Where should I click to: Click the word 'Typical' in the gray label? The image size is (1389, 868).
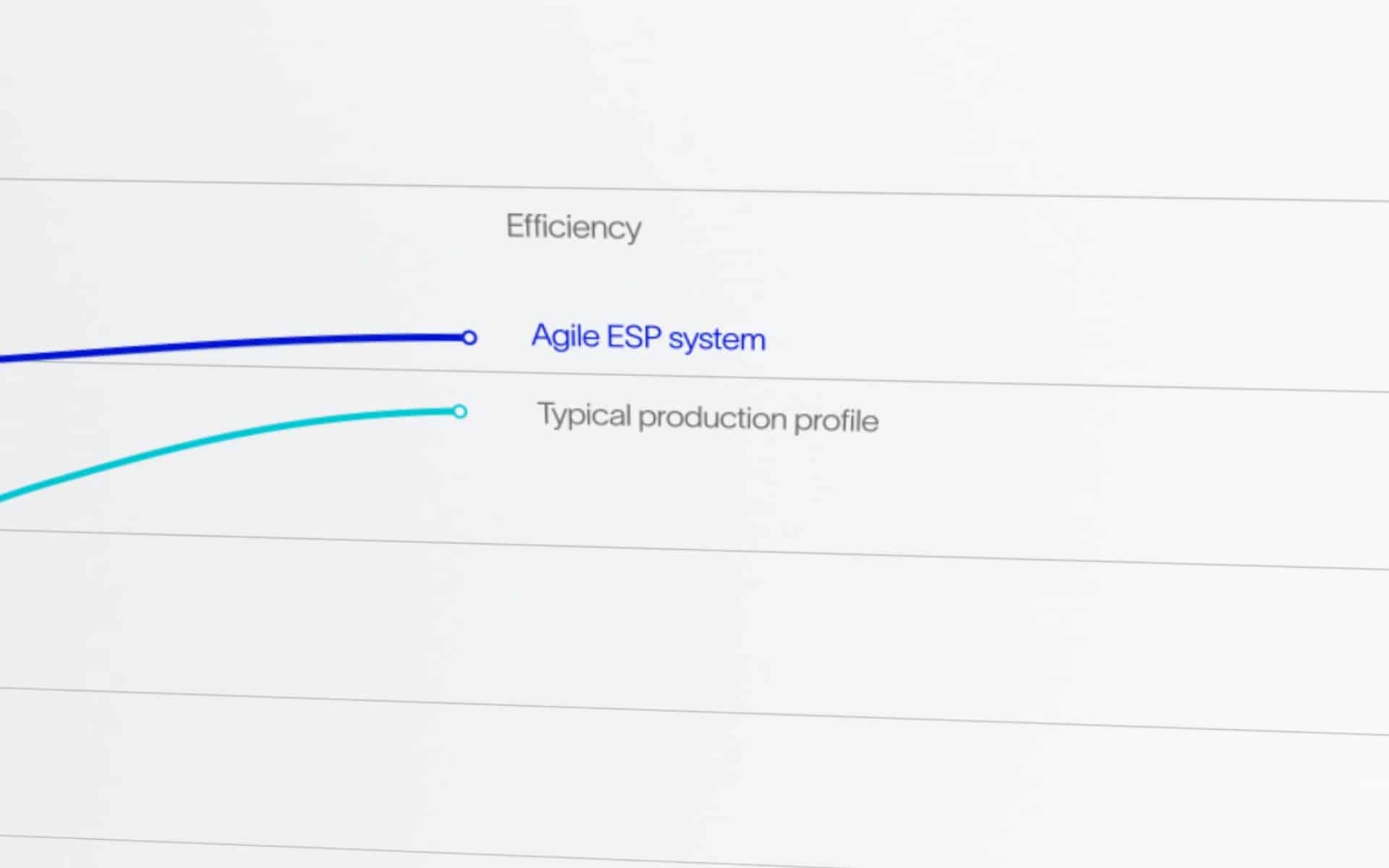click(x=584, y=415)
